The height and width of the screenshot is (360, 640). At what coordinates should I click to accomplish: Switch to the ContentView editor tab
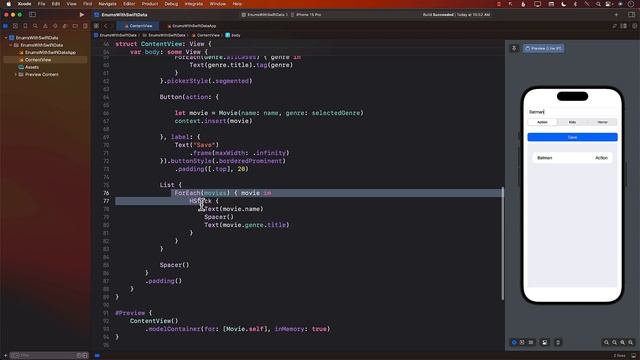coord(138,26)
